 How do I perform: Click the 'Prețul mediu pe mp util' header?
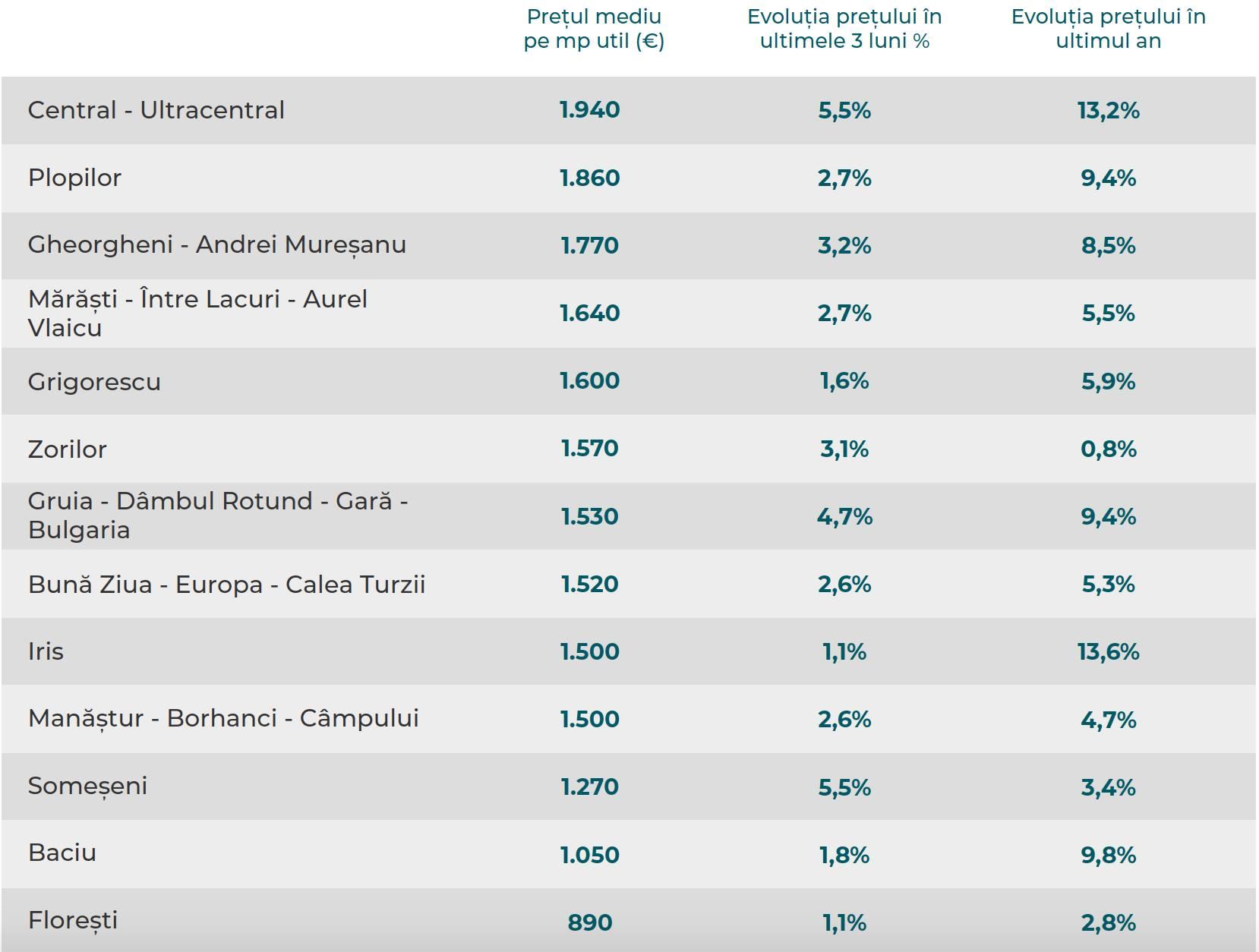[x=593, y=29]
